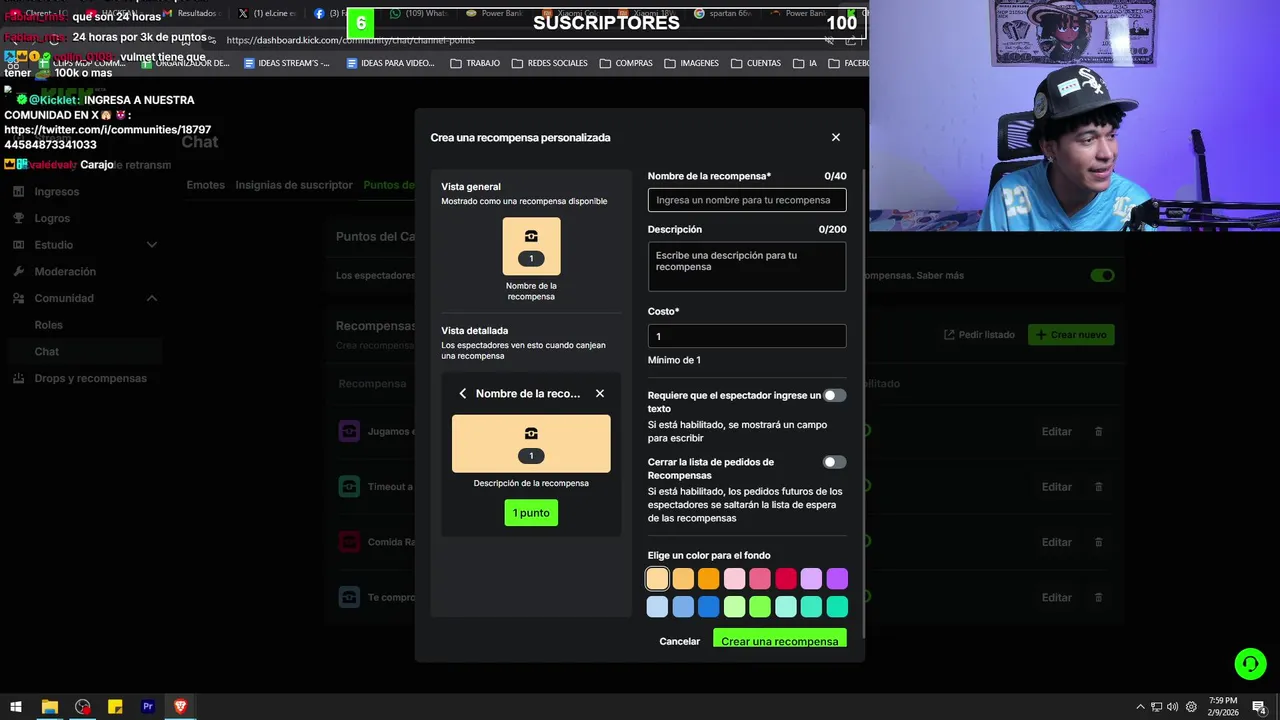Expand the Estudio sidebar section chevron
Image resolution: width=1280 pixels, height=720 pixels.
(x=152, y=245)
